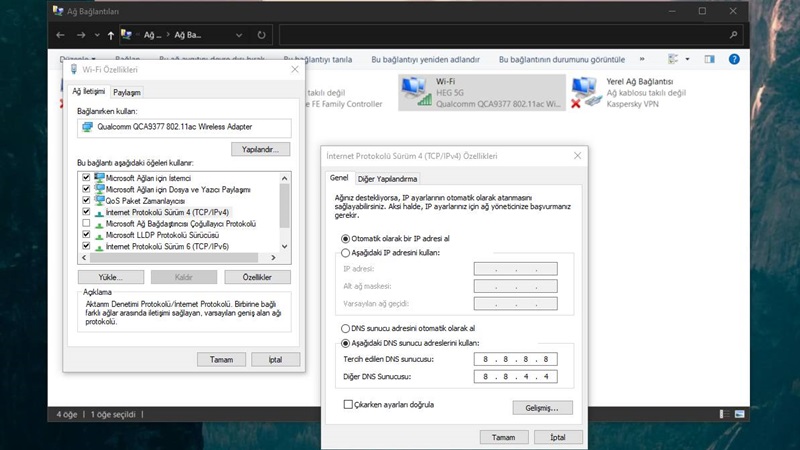Click the forward navigation arrow
The image size is (800, 450).
tap(81, 35)
